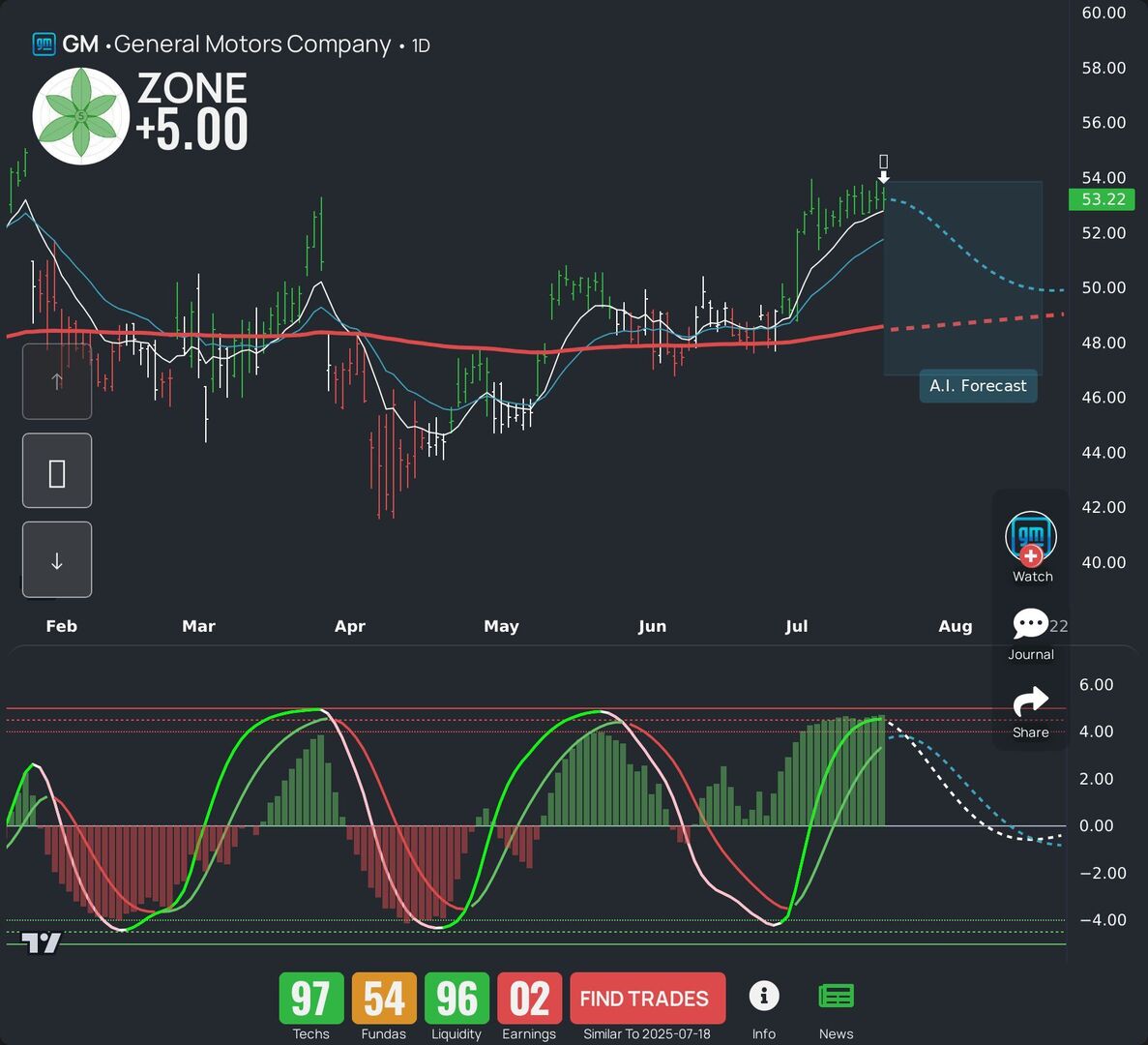
Task: Click the Aug label on the time axis
Action: (x=956, y=626)
